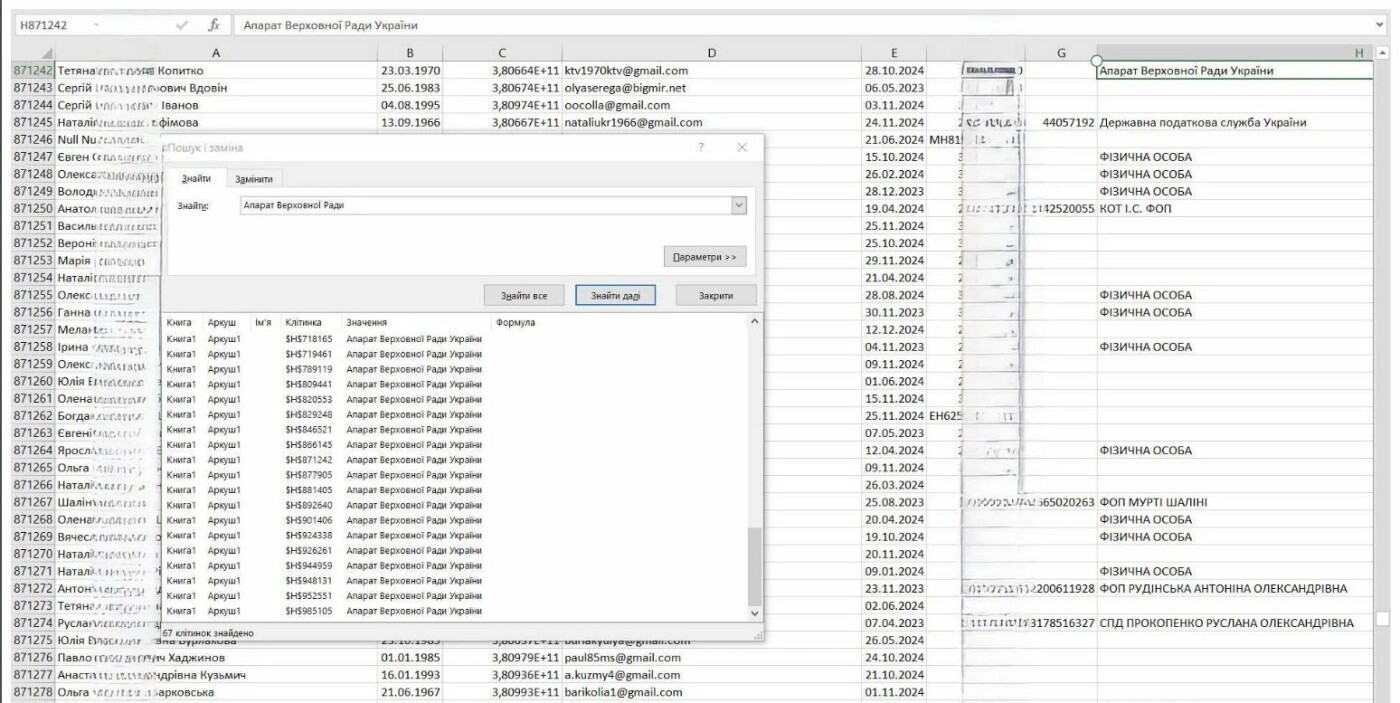Click results list scroll up arrow
The image size is (1400, 703).
pos(754,322)
